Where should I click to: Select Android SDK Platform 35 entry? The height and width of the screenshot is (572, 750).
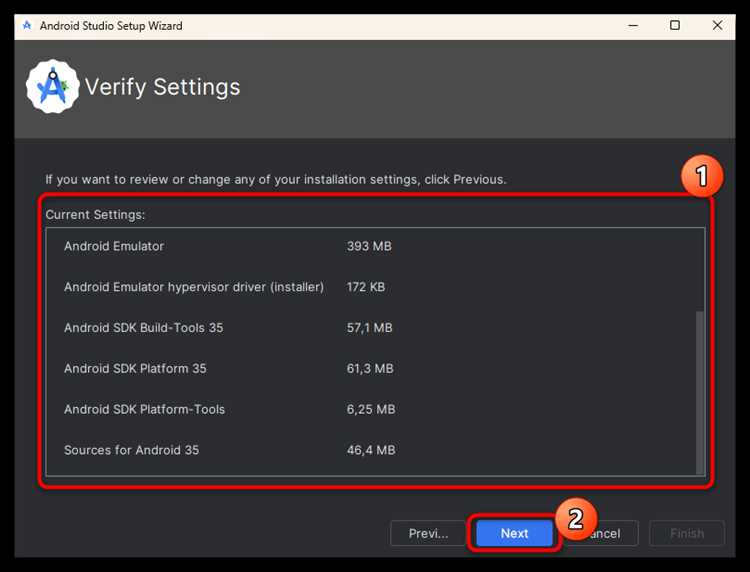pyautogui.click(x=375, y=368)
